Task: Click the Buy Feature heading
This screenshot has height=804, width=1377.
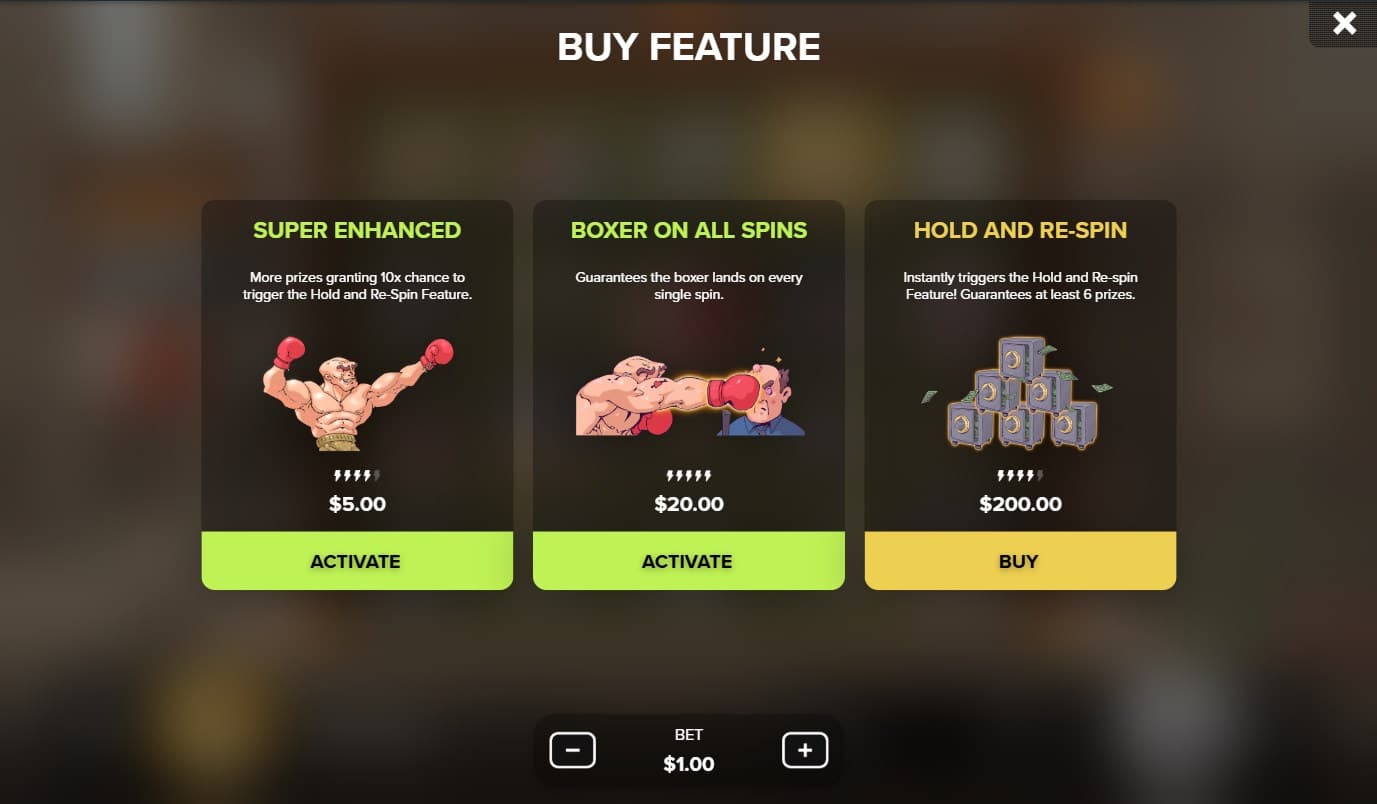Action: point(689,47)
